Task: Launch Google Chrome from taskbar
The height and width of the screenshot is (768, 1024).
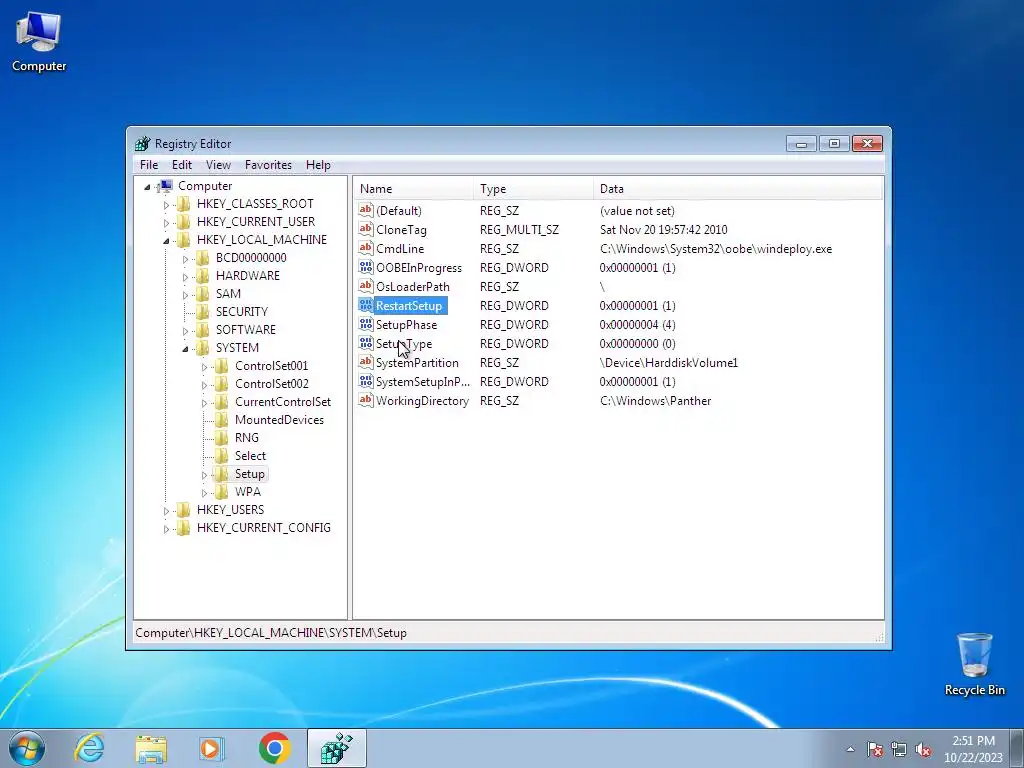Action: coord(274,748)
